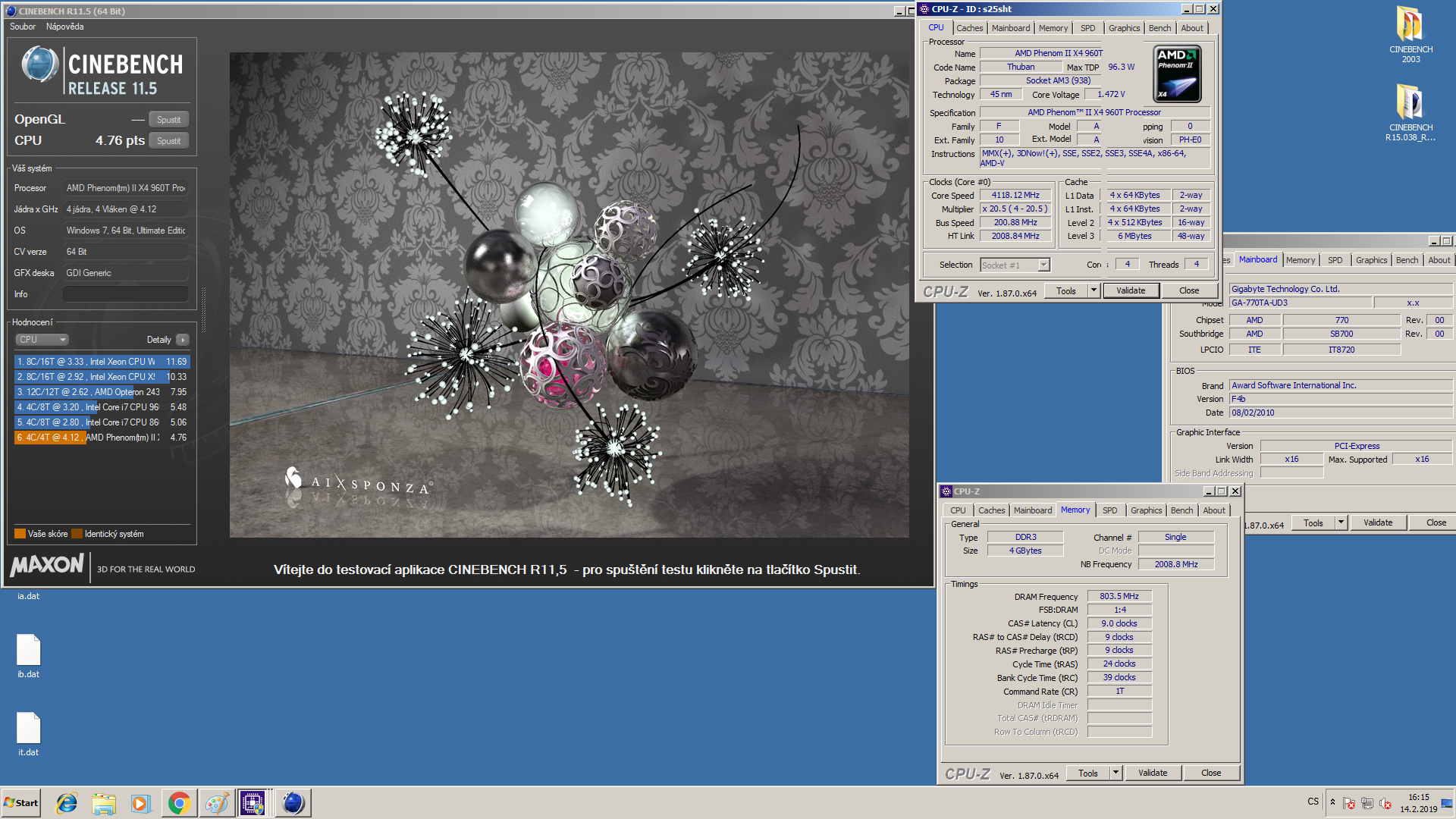The image size is (1456, 819).
Task: Open Google Chrome from taskbar
Action: (x=179, y=803)
